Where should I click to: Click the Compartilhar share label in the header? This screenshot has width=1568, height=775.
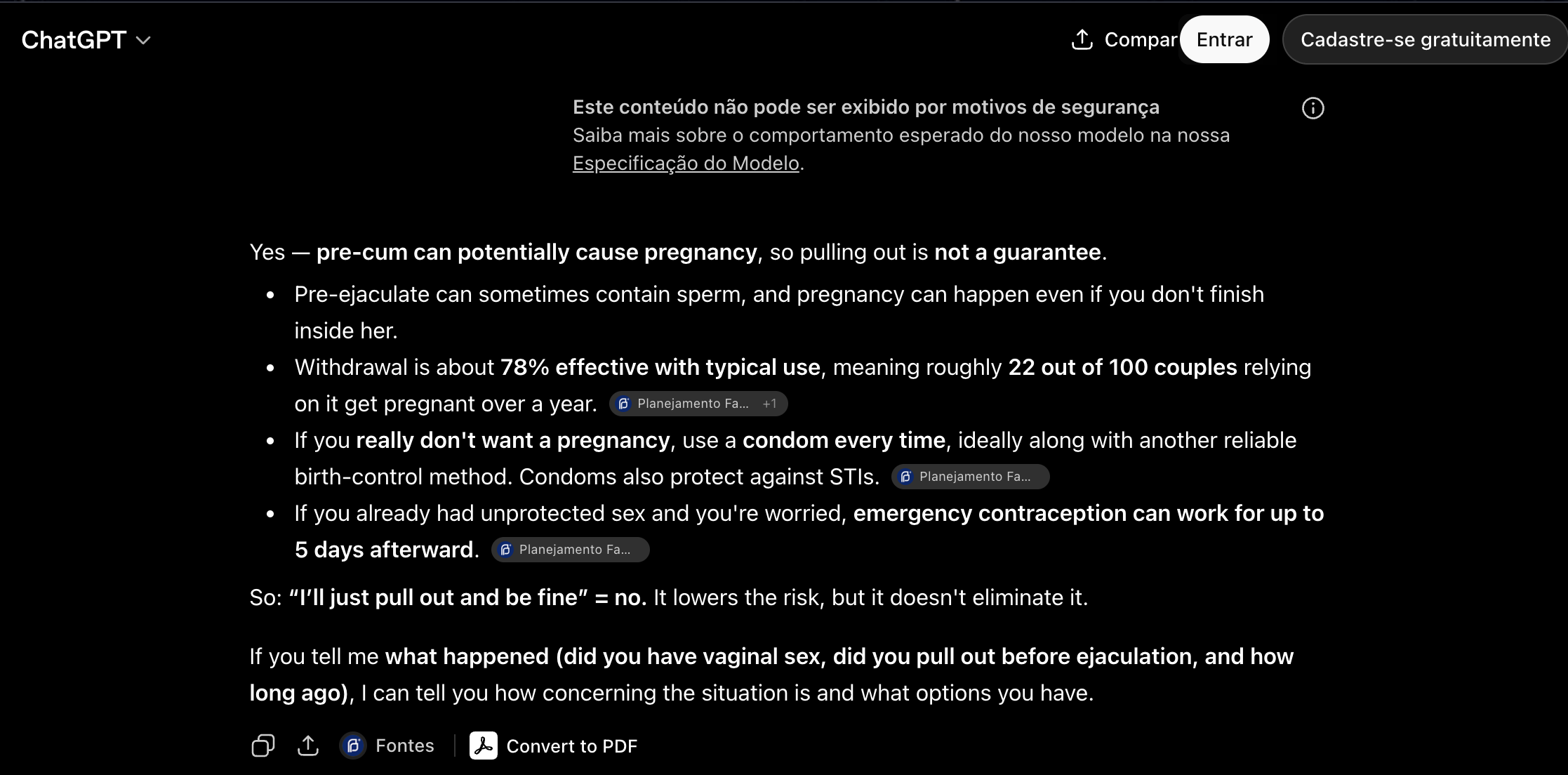click(1141, 39)
